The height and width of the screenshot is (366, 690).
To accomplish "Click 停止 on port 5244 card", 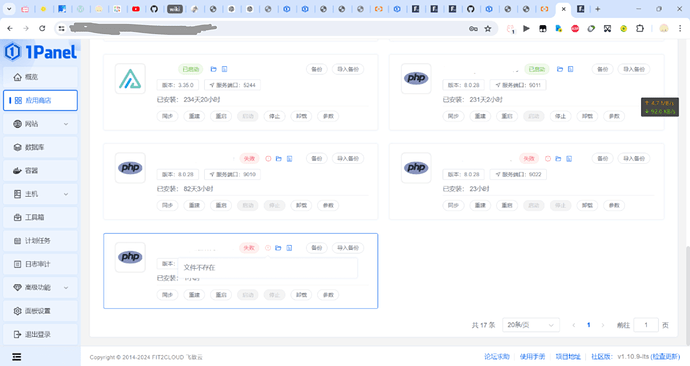I will (275, 116).
